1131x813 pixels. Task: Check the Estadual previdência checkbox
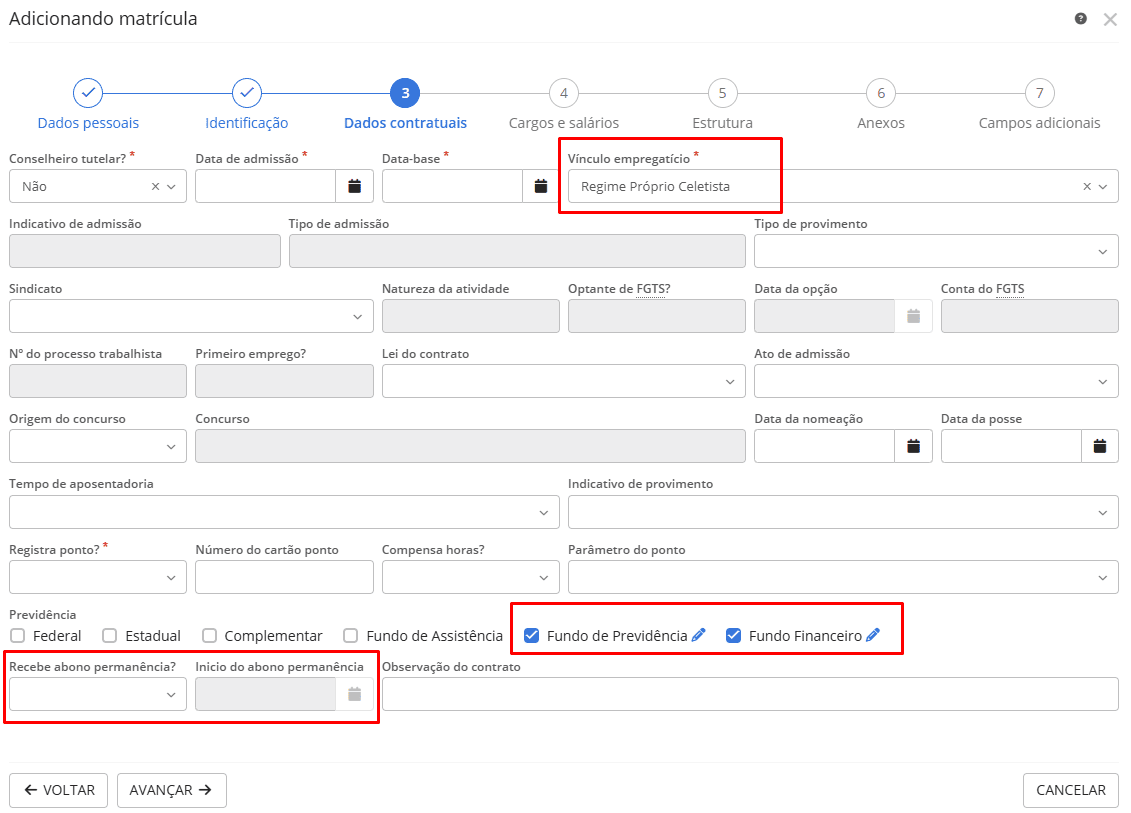(x=110, y=636)
